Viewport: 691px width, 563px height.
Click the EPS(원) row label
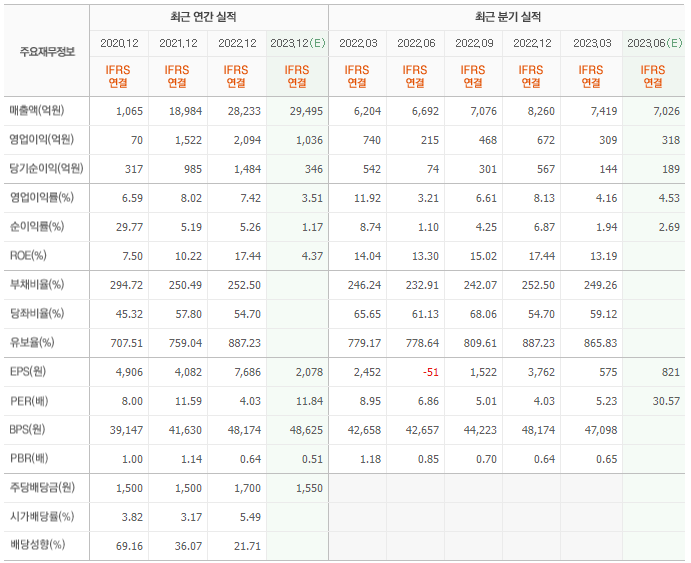point(28,371)
